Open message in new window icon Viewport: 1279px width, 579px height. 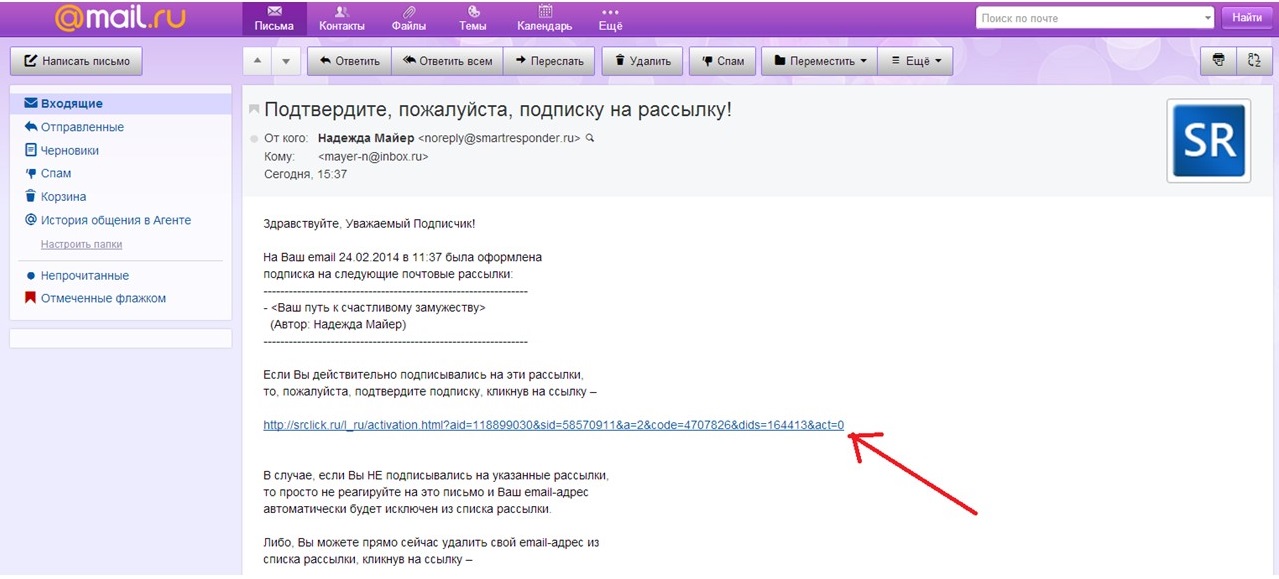click(x=1253, y=61)
